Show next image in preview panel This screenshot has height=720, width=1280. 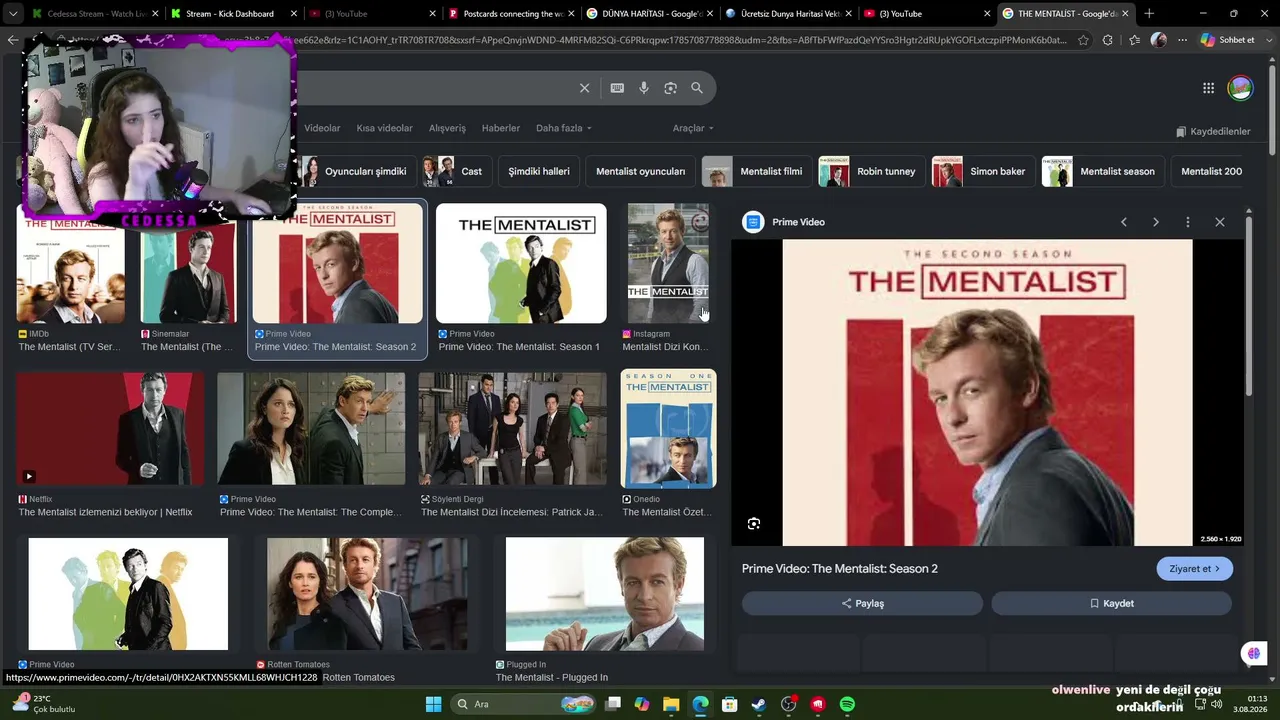(x=1156, y=222)
